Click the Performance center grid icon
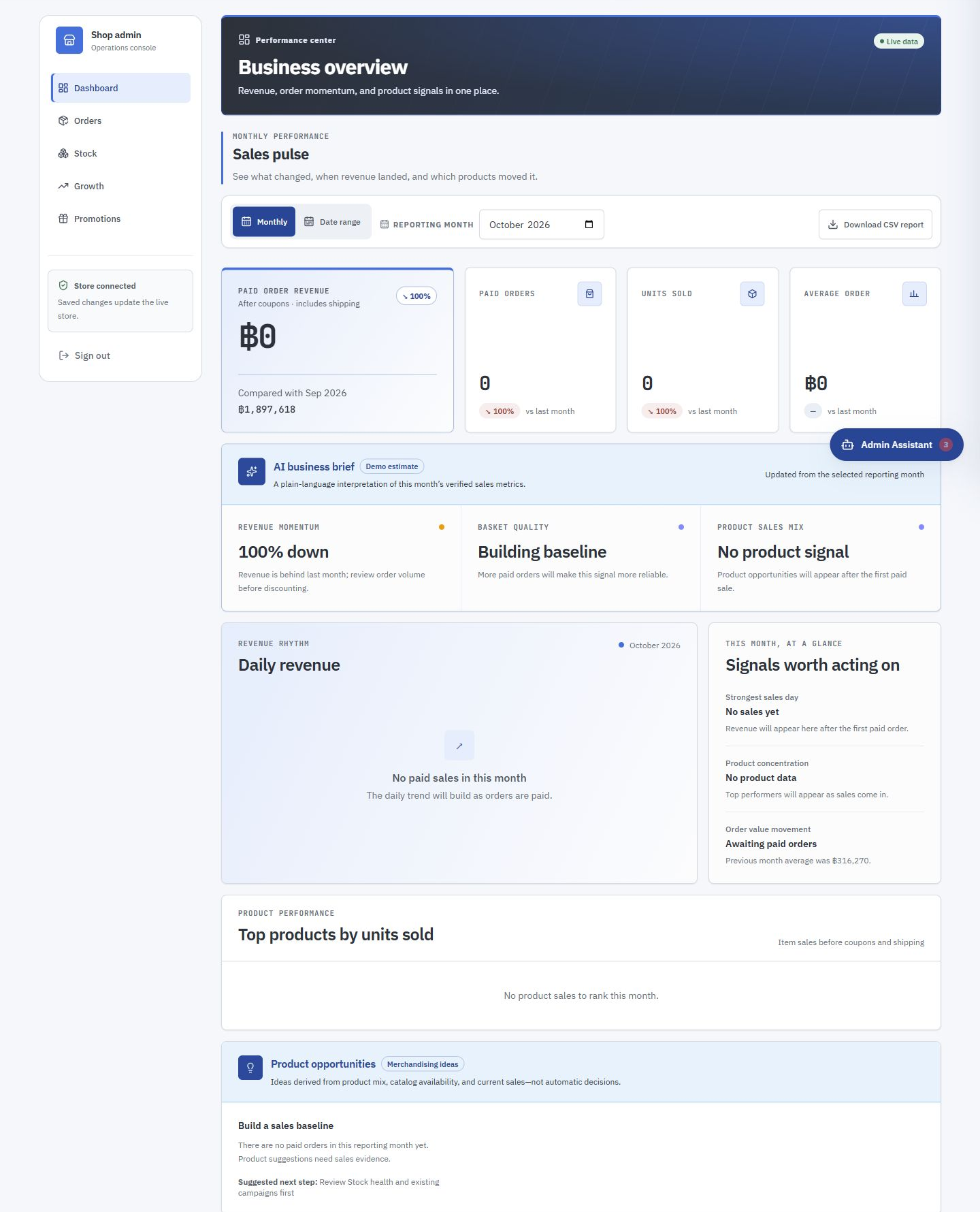This screenshot has width=980, height=1212. 244,39
